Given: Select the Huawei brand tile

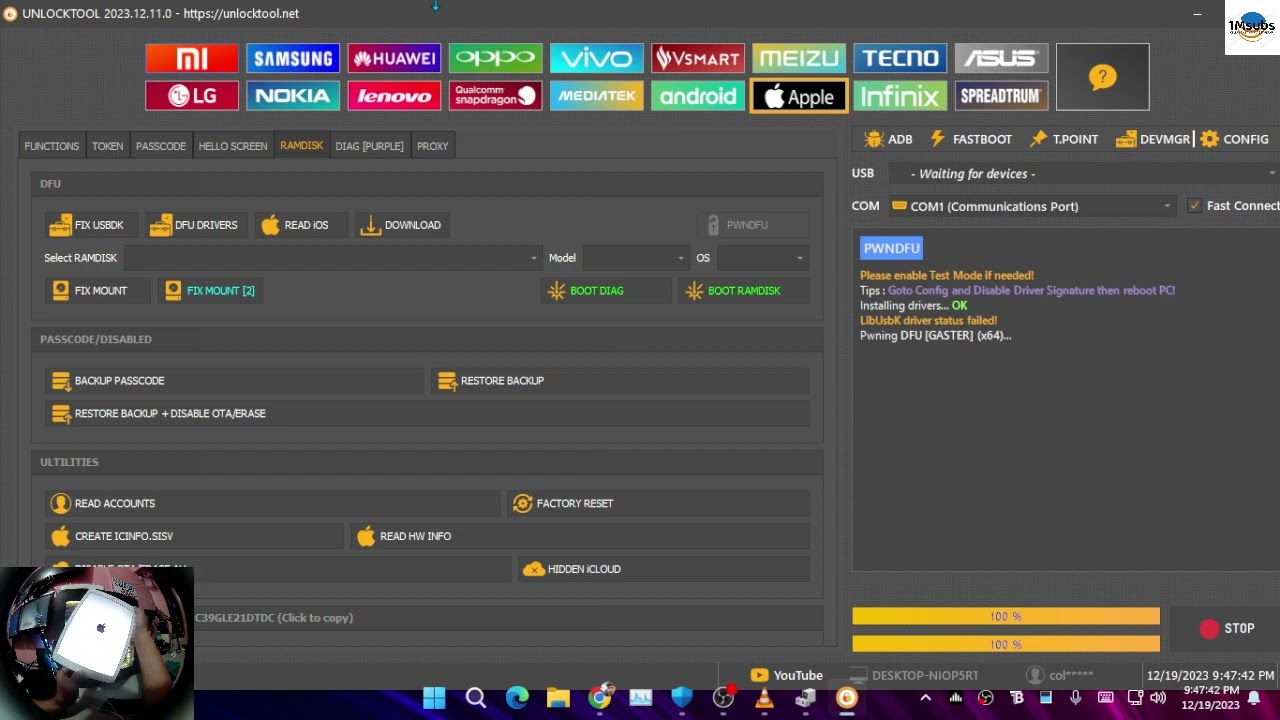Looking at the screenshot, I should [x=394, y=58].
